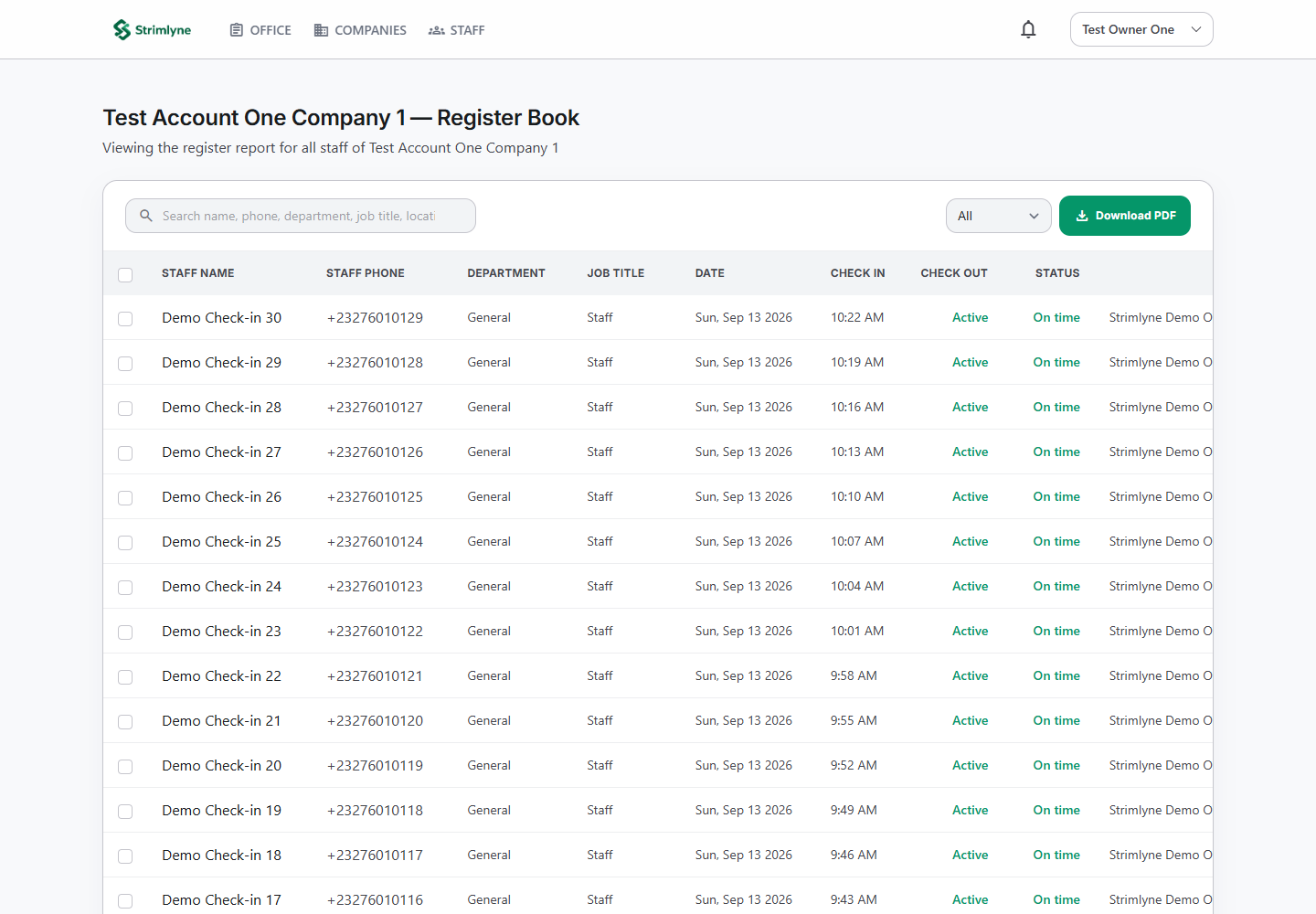Enable the checkbox for Demo Check-in 26
Screen dimensions: 1316x914
pyautogui.click(x=125, y=498)
